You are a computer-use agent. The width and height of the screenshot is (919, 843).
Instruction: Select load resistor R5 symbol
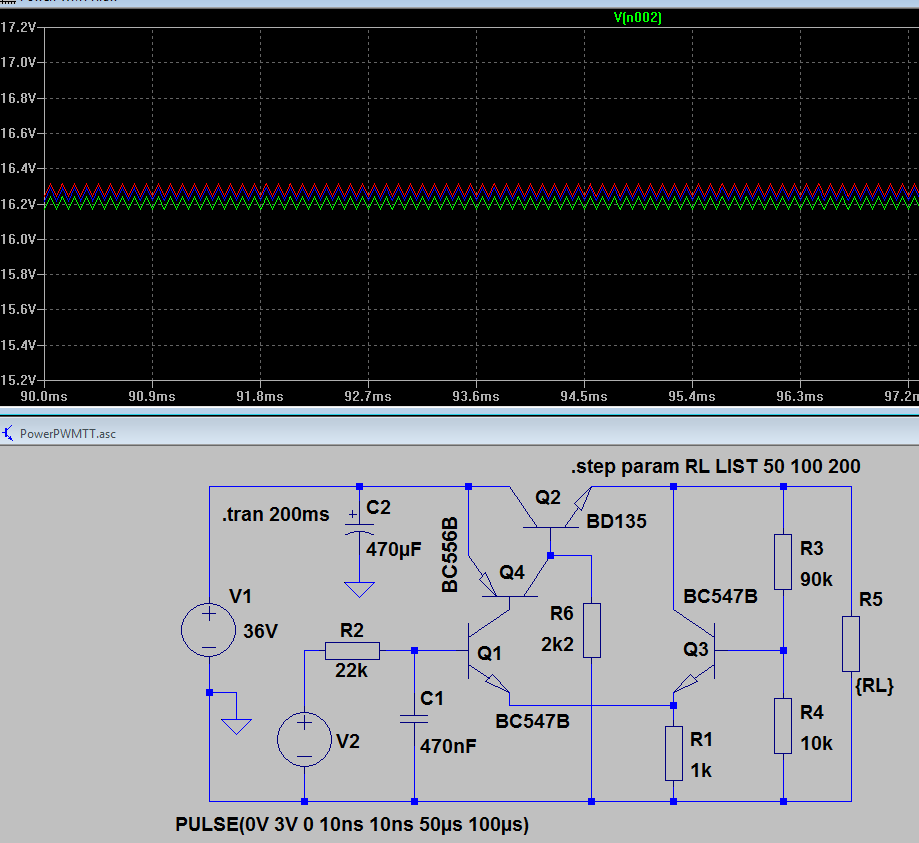(851, 644)
